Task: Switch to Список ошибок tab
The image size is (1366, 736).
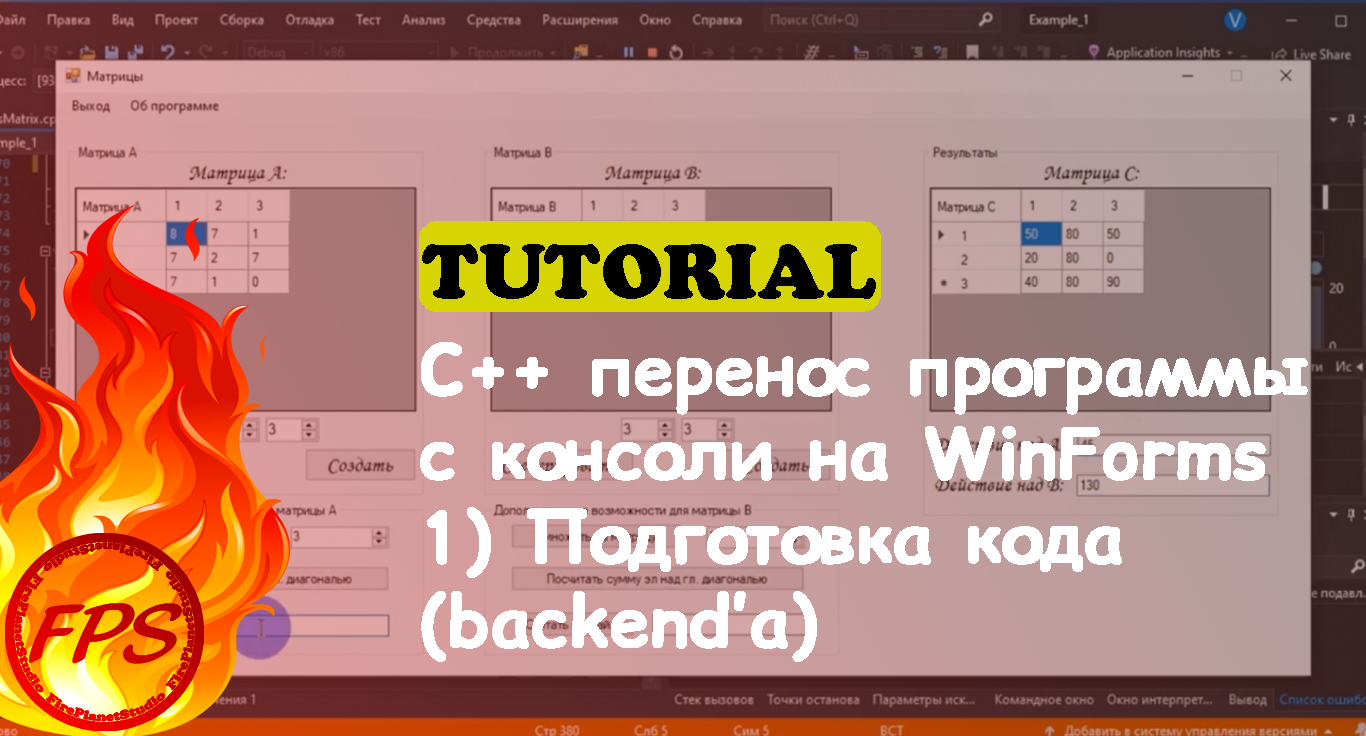Action: [x=1322, y=699]
